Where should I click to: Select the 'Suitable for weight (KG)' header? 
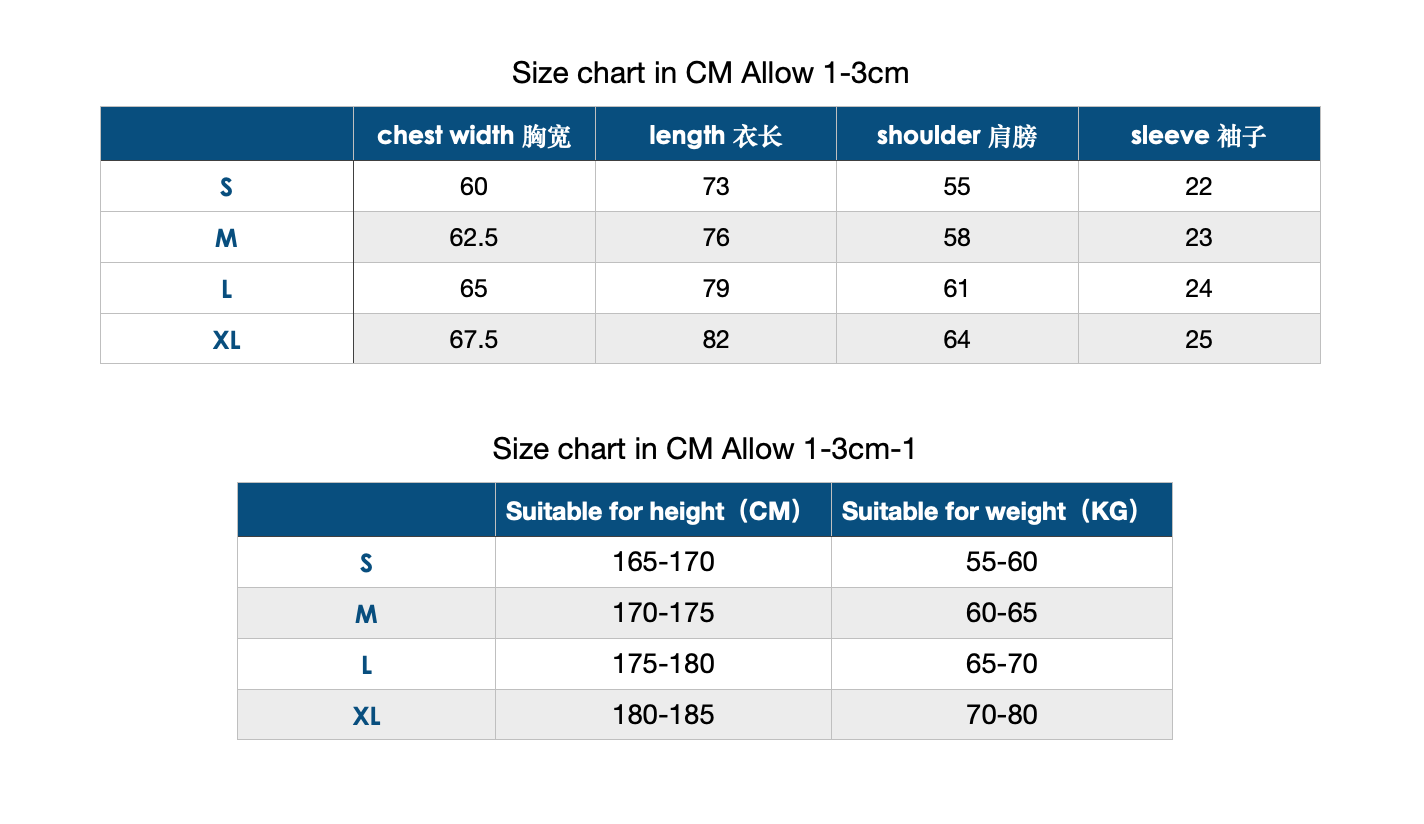[x=1002, y=511]
